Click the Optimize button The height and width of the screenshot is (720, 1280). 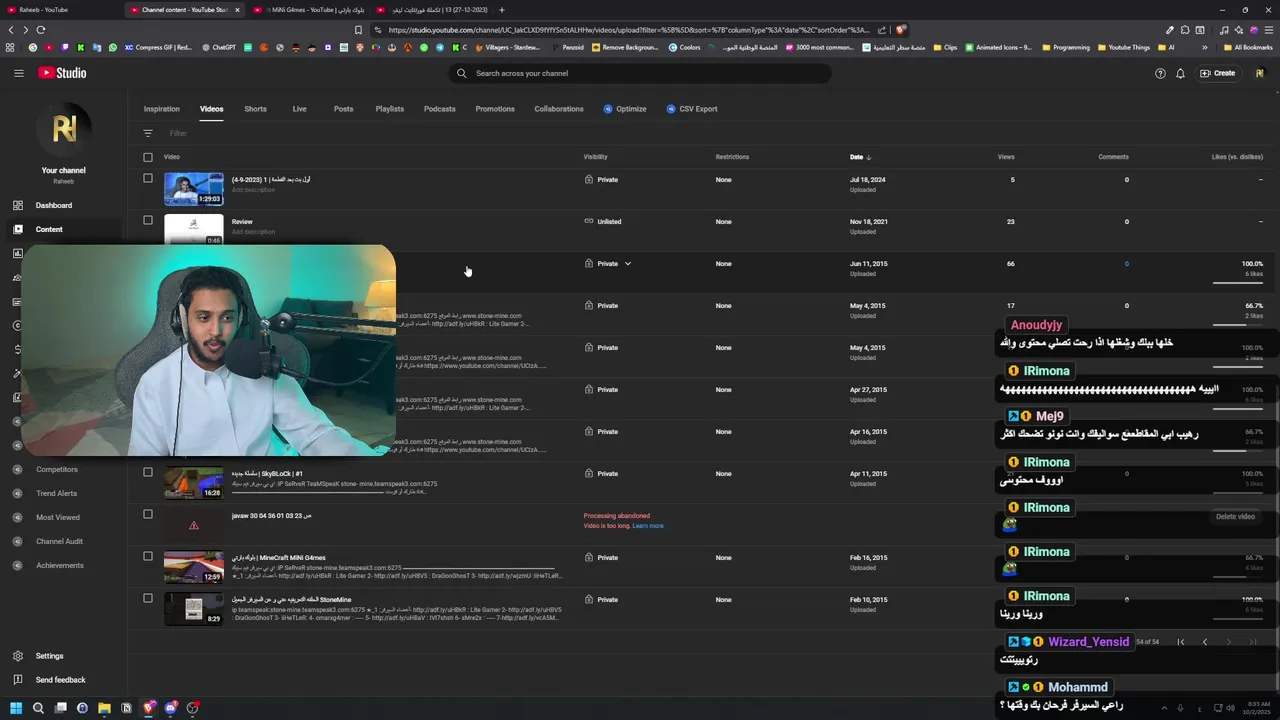(x=625, y=109)
